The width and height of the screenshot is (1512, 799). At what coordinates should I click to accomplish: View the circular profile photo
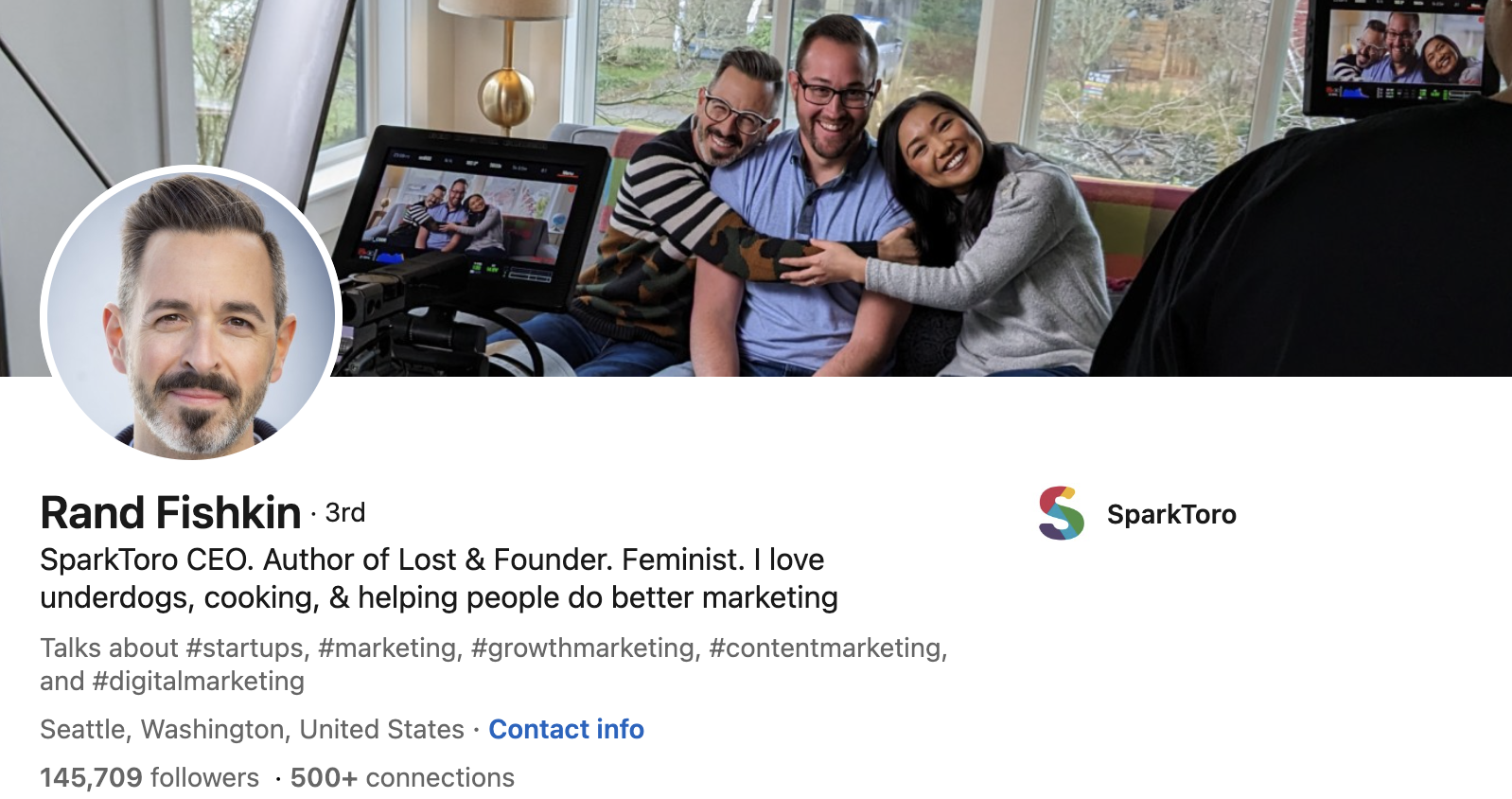(x=192, y=313)
